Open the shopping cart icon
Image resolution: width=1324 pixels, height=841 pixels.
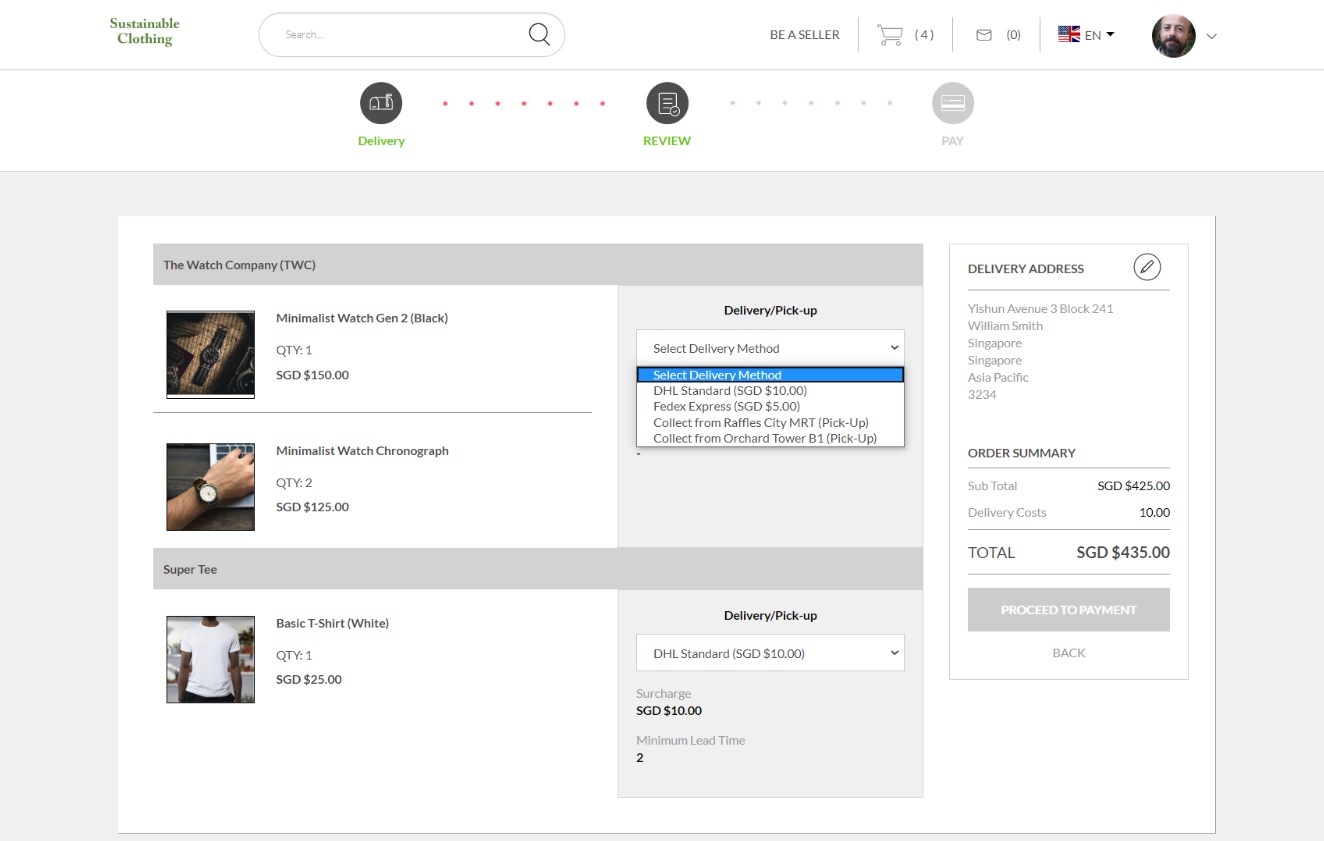[x=889, y=35]
